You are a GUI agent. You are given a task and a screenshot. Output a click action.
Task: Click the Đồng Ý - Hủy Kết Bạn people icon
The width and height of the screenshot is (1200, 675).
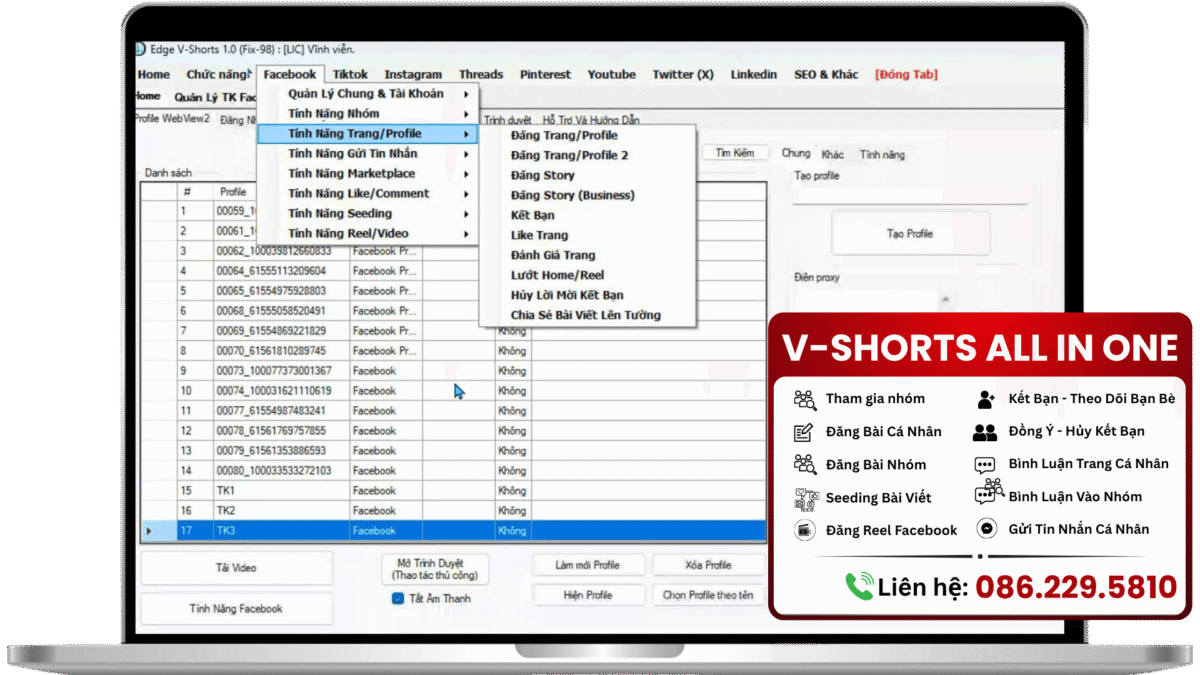[985, 432]
